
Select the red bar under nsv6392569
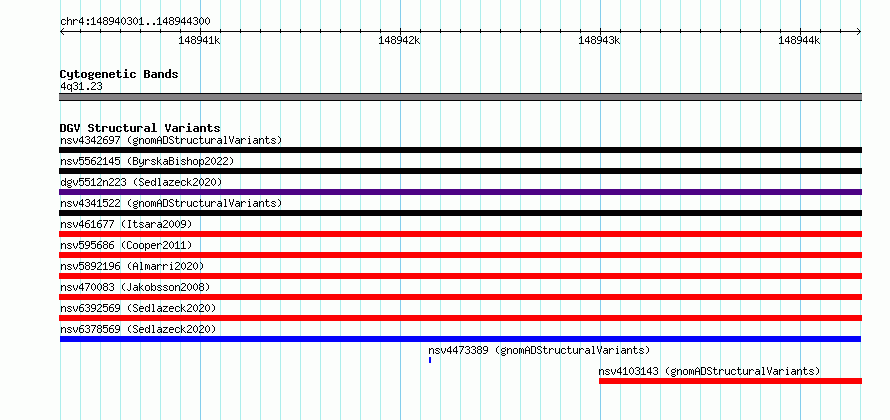click(460, 318)
